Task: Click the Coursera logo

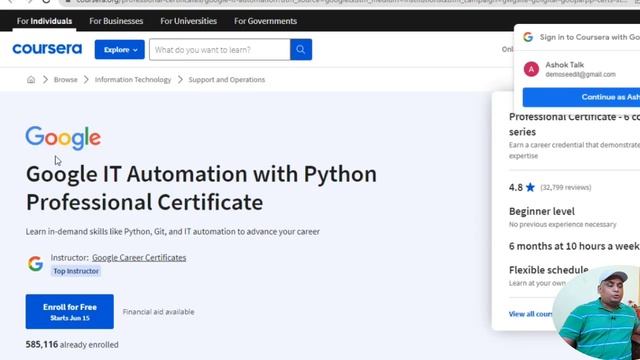Action: click(x=47, y=49)
